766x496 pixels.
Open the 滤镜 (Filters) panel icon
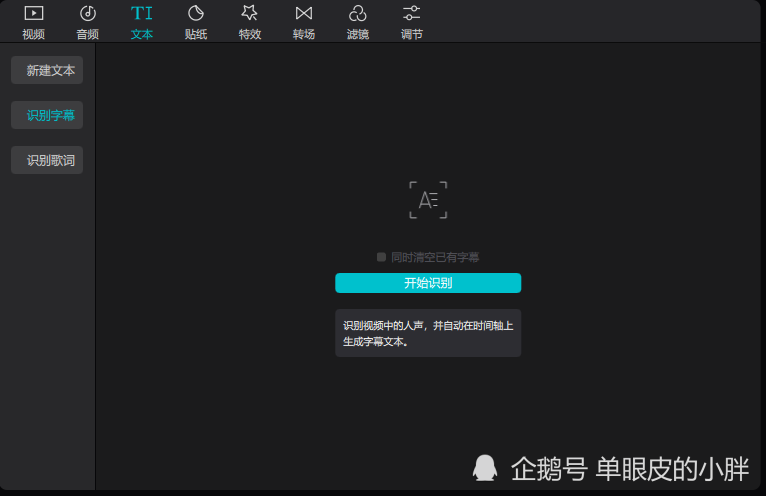358,14
